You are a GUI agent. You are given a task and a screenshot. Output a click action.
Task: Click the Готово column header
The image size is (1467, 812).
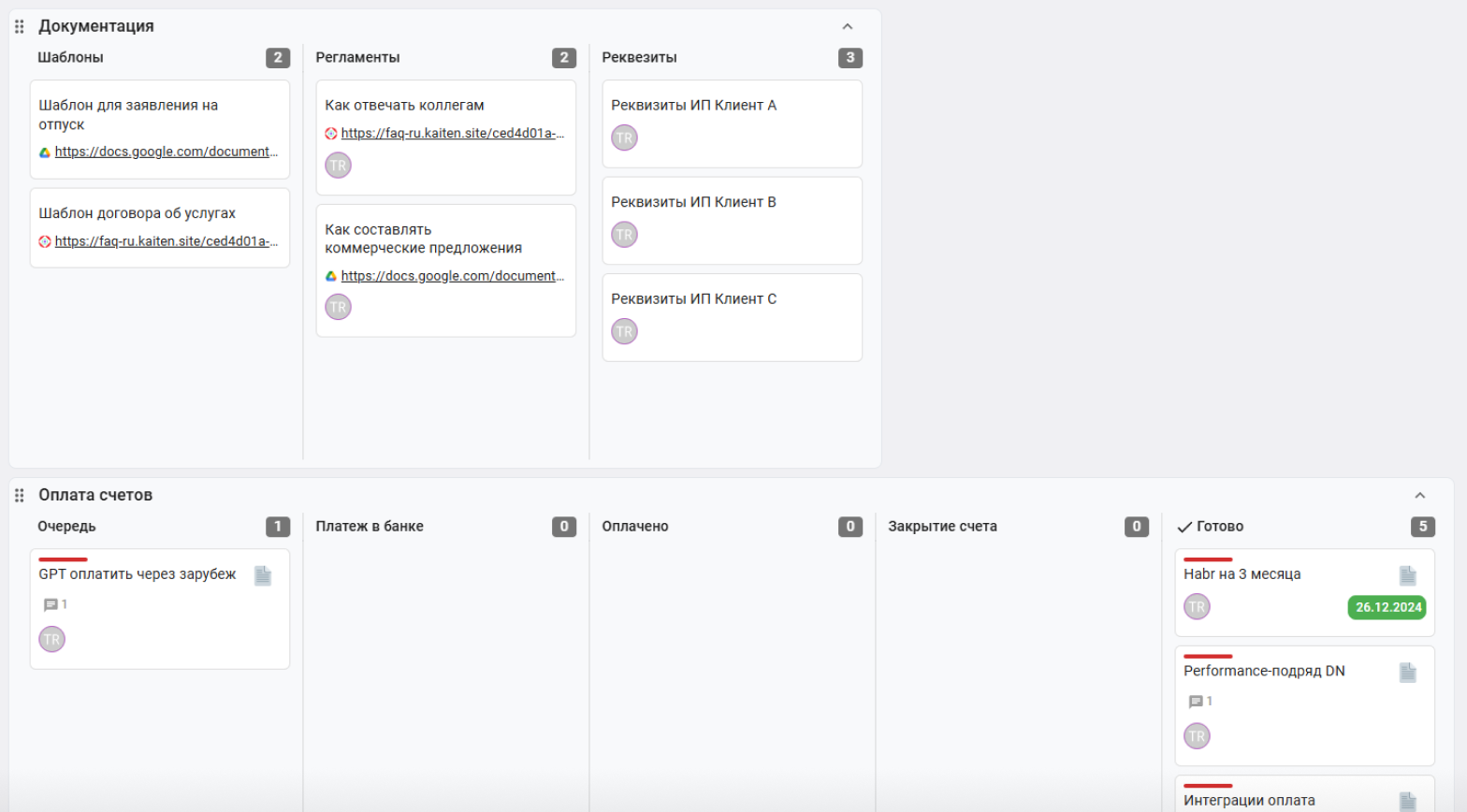tap(1220, 527)
